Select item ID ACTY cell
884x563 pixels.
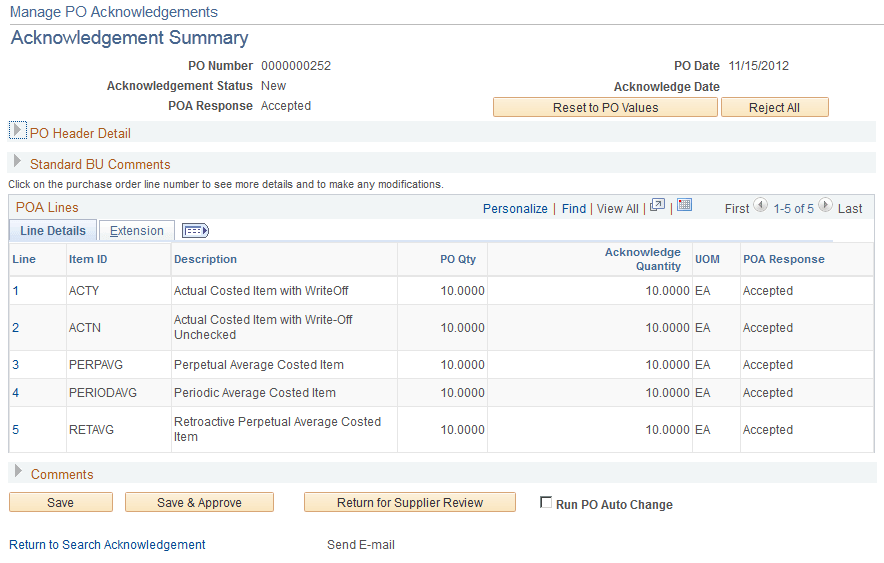[84, 291]
